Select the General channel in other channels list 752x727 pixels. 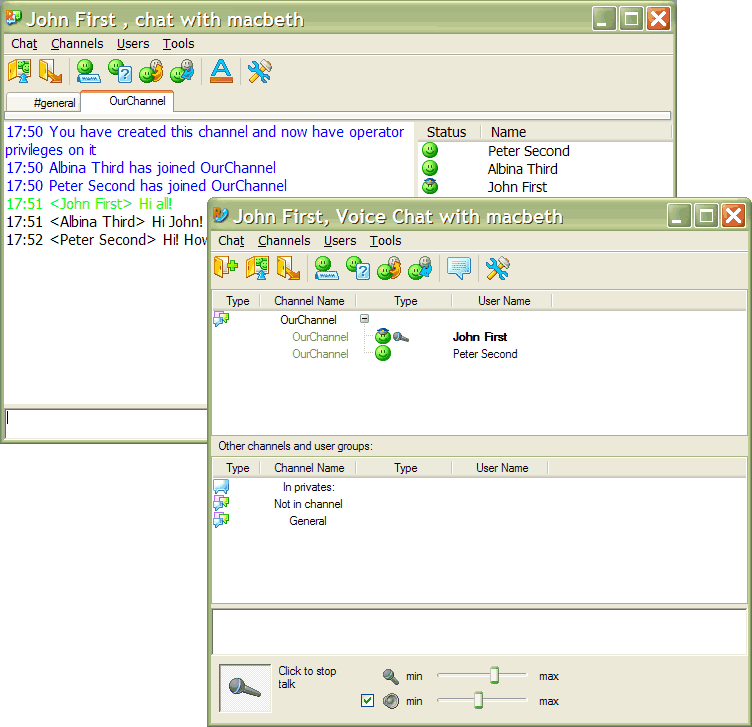(307, 521)
